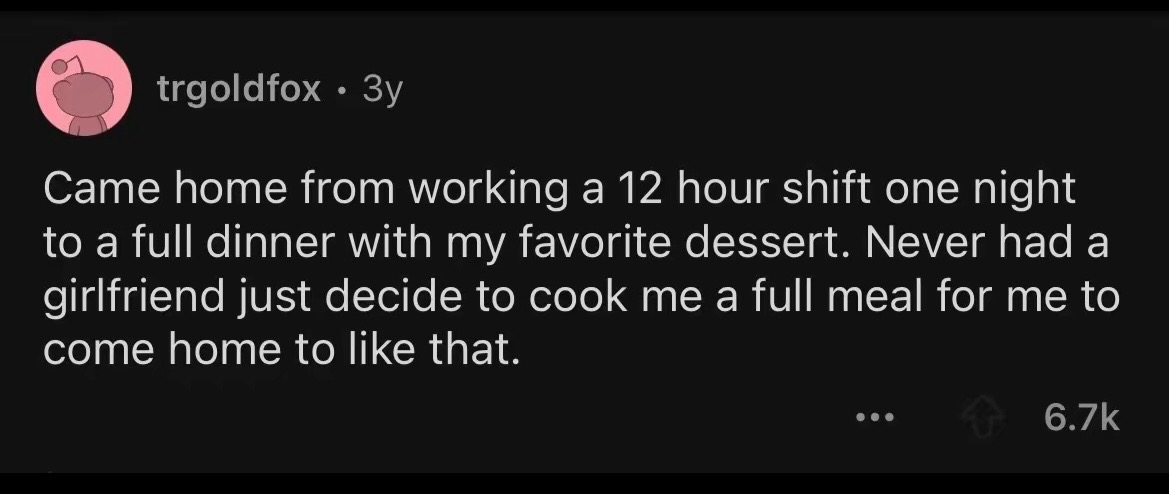This screenshot has width=1169, height=494.
Task: Click the dot separator before the timestamp
Action: click(x=342, y=91)
